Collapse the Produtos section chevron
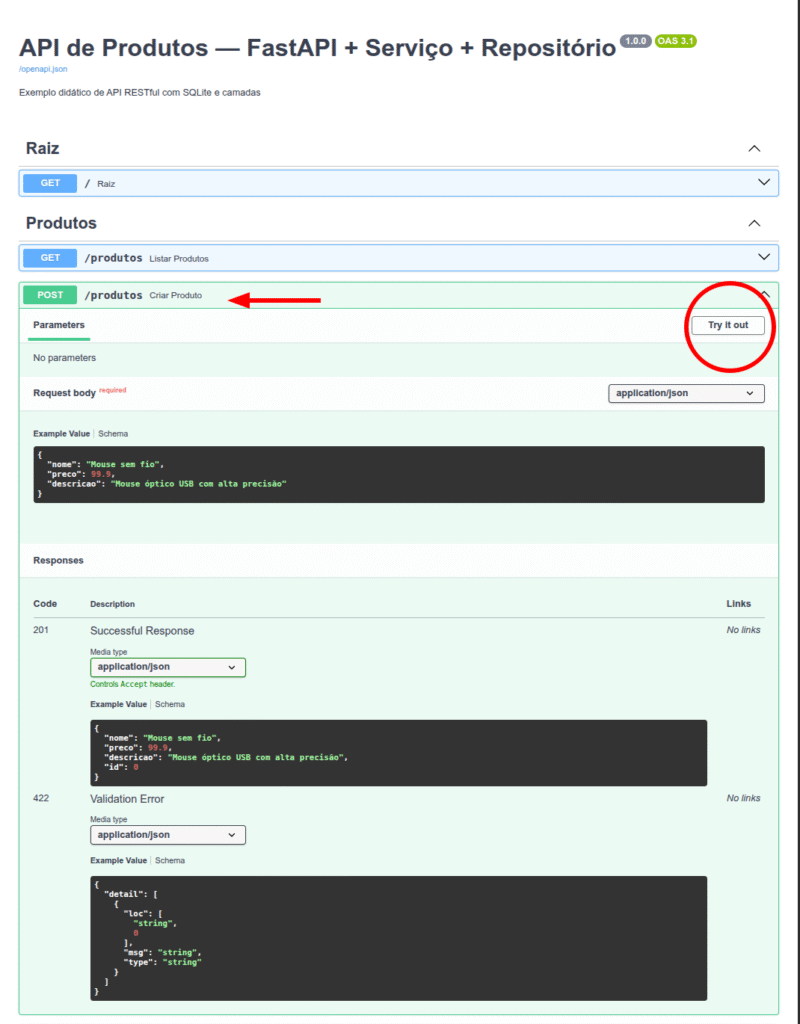The height and width of the screenshot is (1024, 800). pyautogui.click(x=755, y=223)
